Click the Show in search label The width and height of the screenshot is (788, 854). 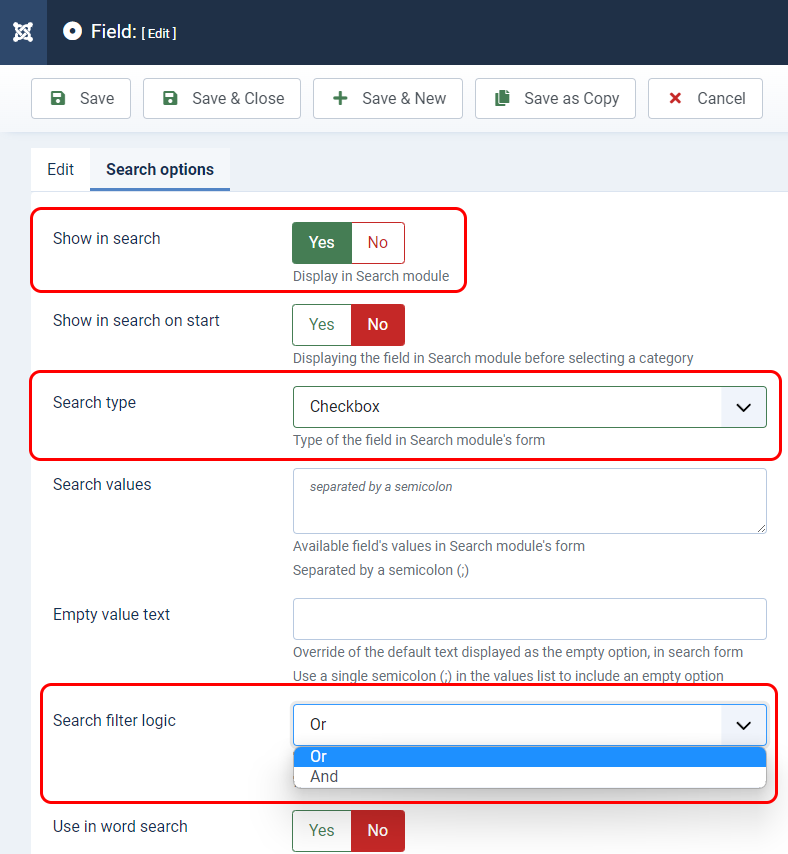tap(107, 239)
